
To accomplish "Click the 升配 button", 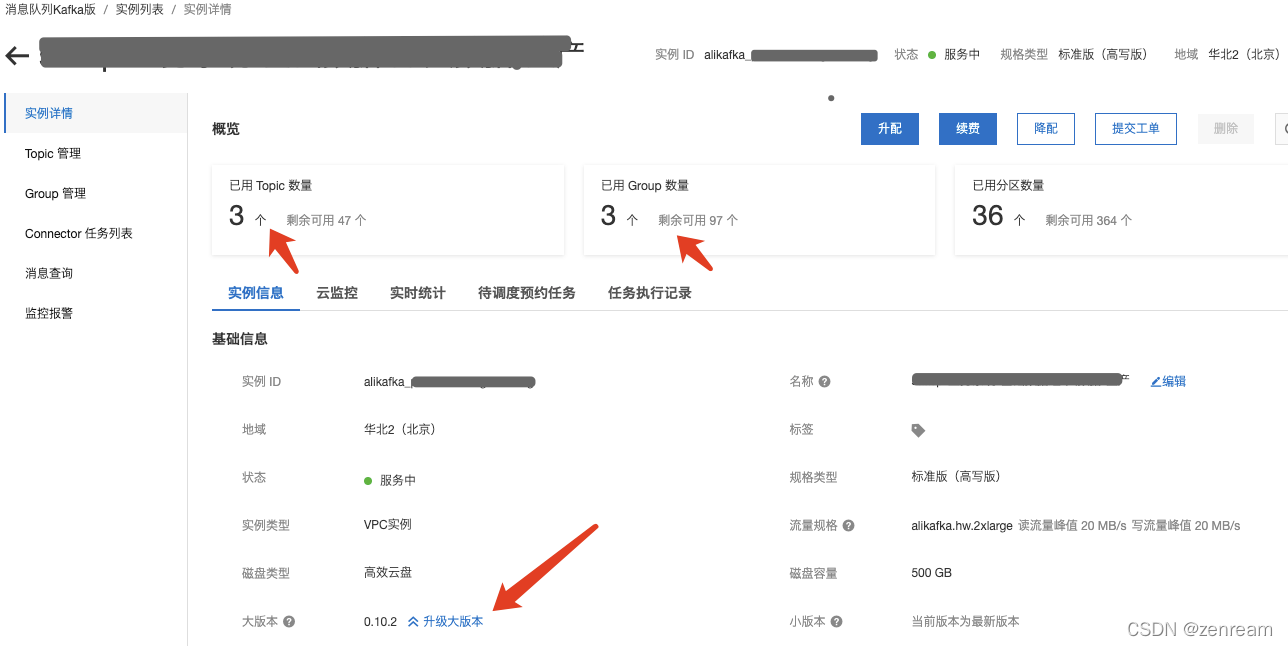I will pos(889,128).
